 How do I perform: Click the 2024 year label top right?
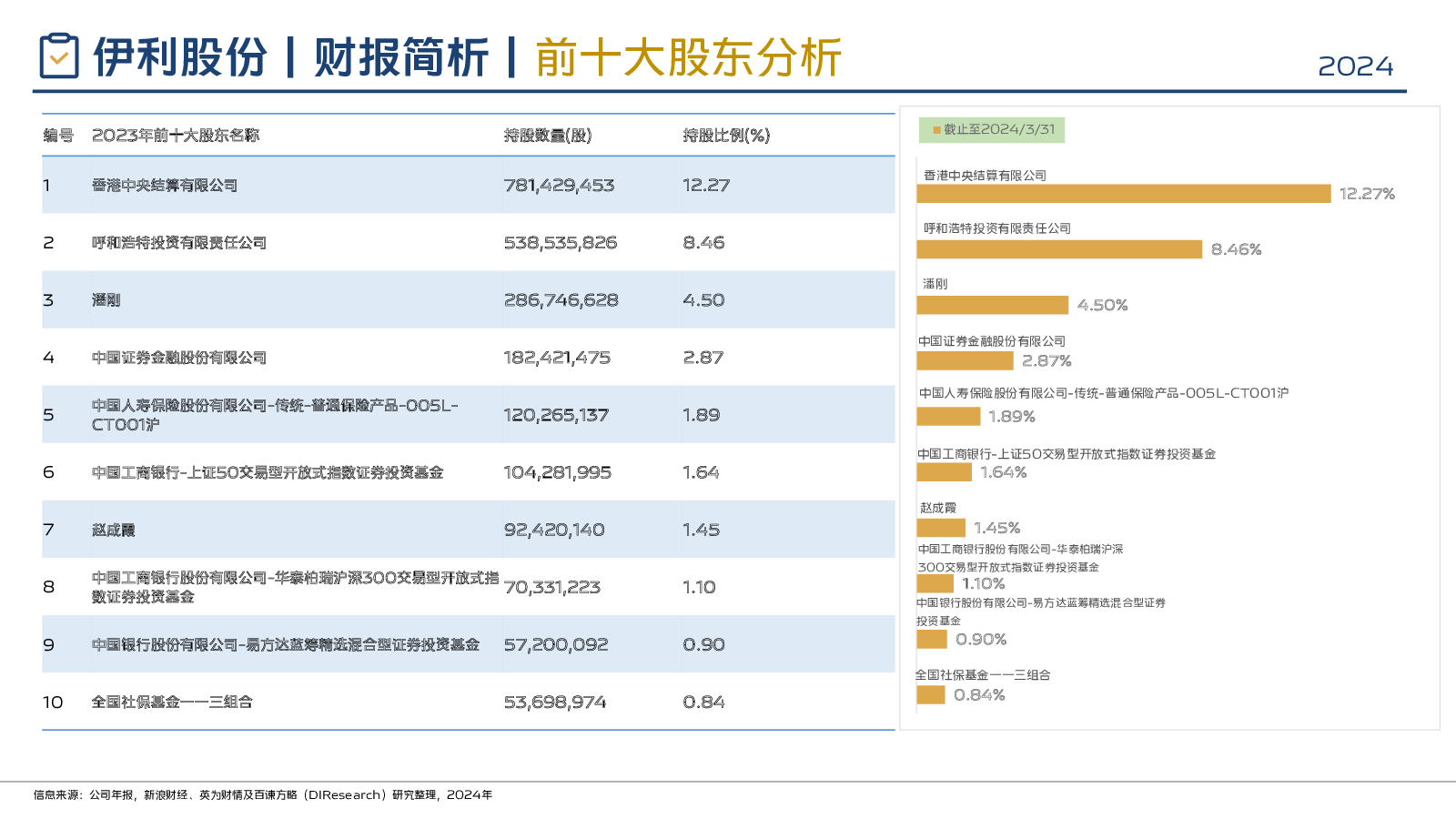(1355, 66)
